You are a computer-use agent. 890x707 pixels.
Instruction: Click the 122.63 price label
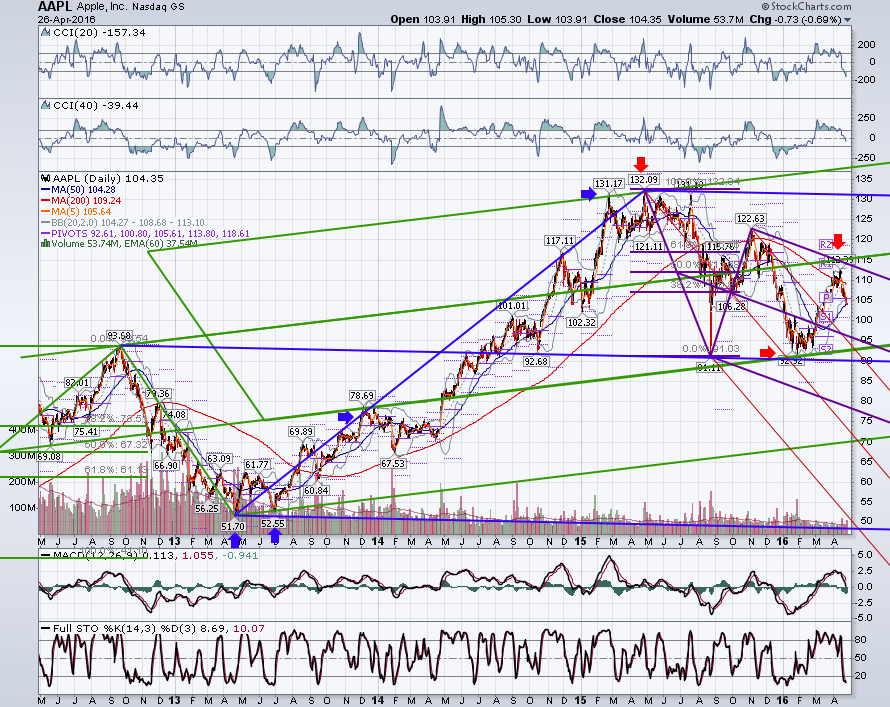[x=750, y=218]
